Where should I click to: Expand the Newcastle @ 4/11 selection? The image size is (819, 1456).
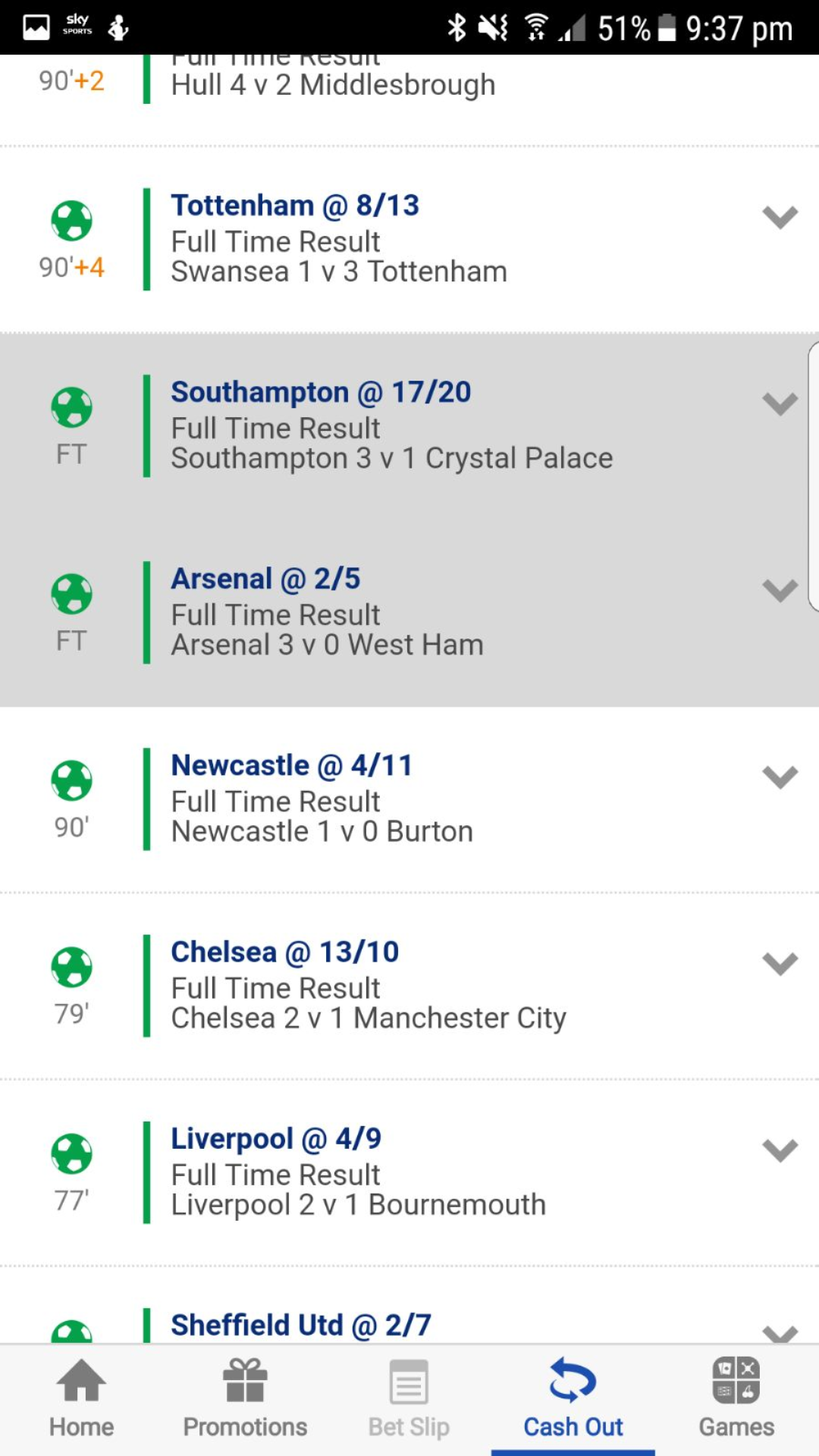pos(780,777)
